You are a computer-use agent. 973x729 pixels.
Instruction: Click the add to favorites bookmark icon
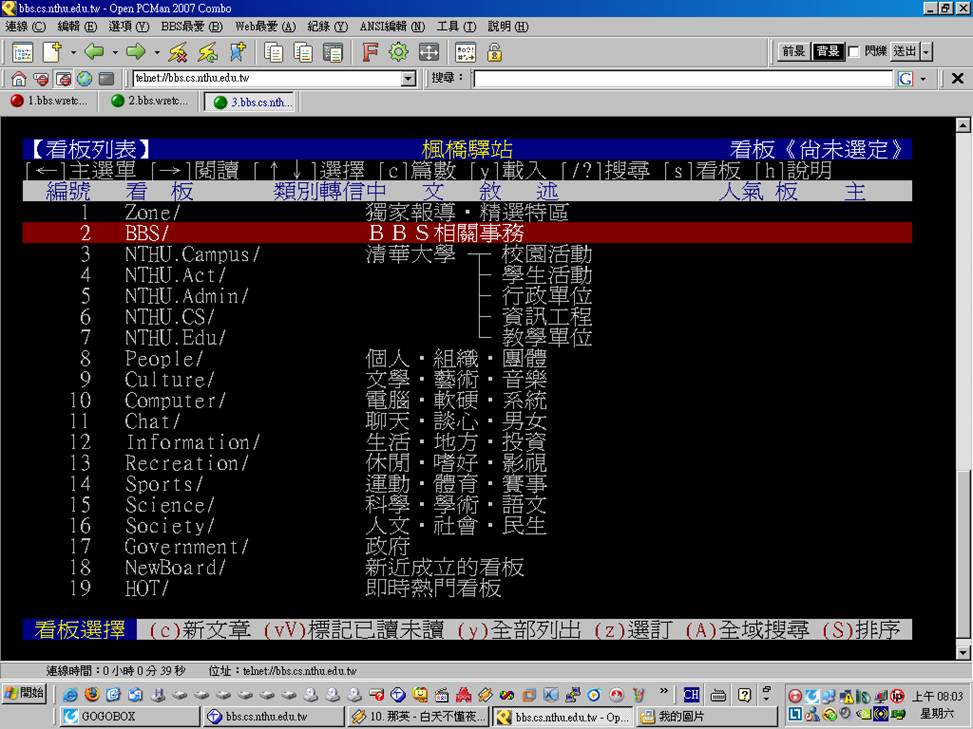pyautogui.click(x=238, y=52)
